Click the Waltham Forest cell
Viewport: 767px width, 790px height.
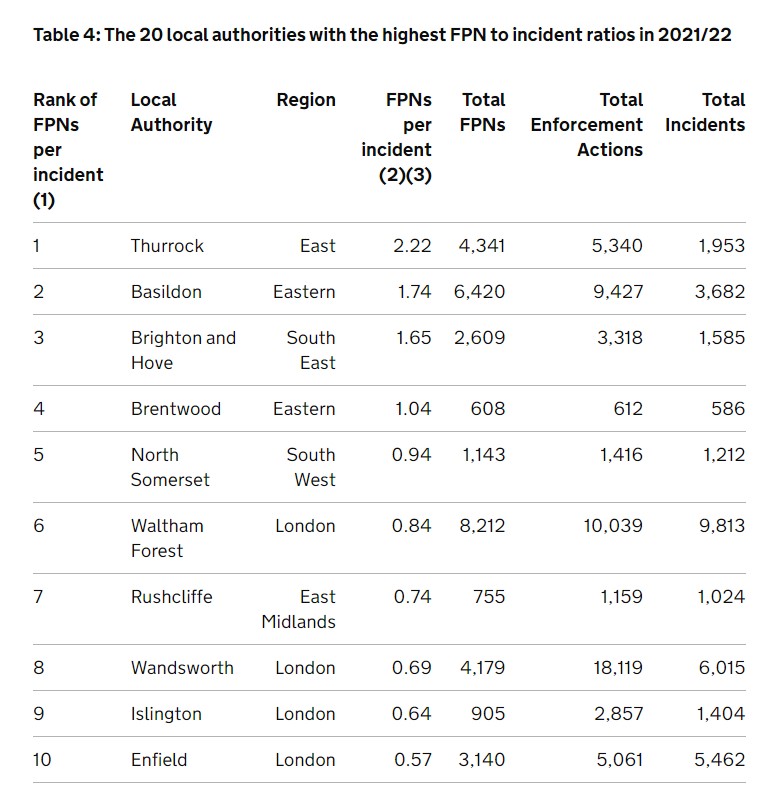[x=167, y=538]
